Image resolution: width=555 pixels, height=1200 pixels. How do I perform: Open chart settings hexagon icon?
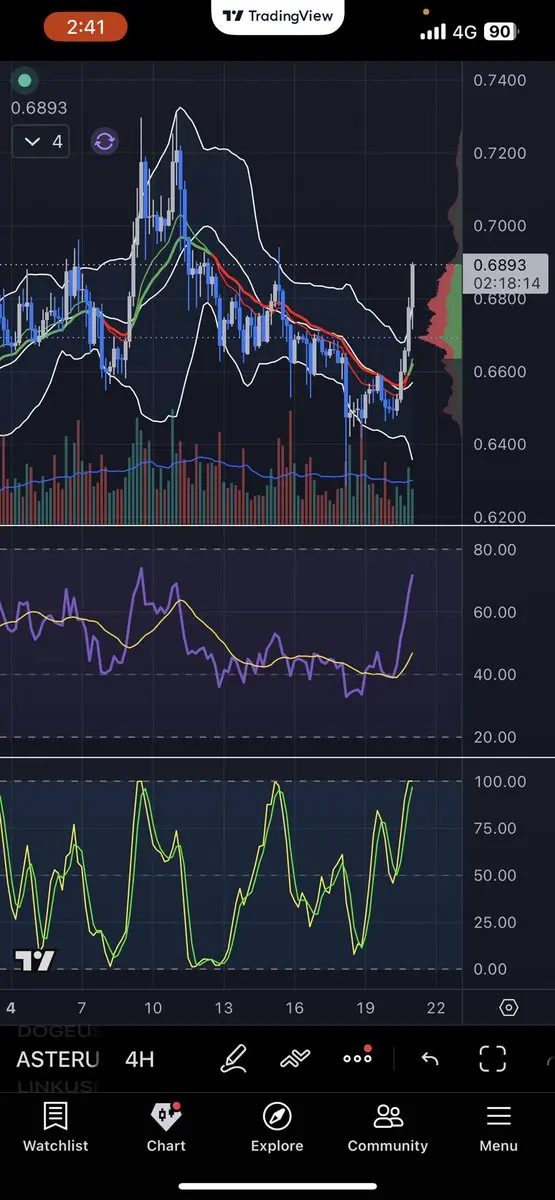point(508,1007)
